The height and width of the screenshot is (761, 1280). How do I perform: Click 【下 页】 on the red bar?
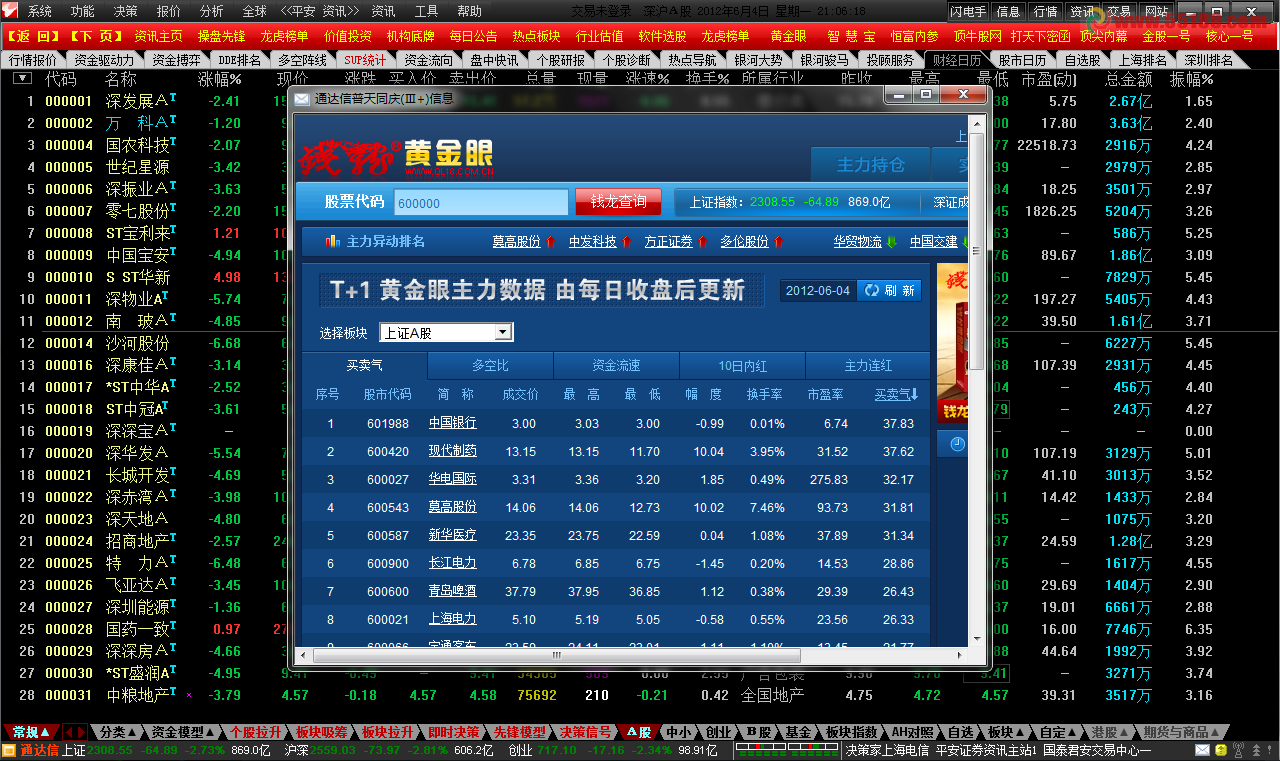coord(97,36)
